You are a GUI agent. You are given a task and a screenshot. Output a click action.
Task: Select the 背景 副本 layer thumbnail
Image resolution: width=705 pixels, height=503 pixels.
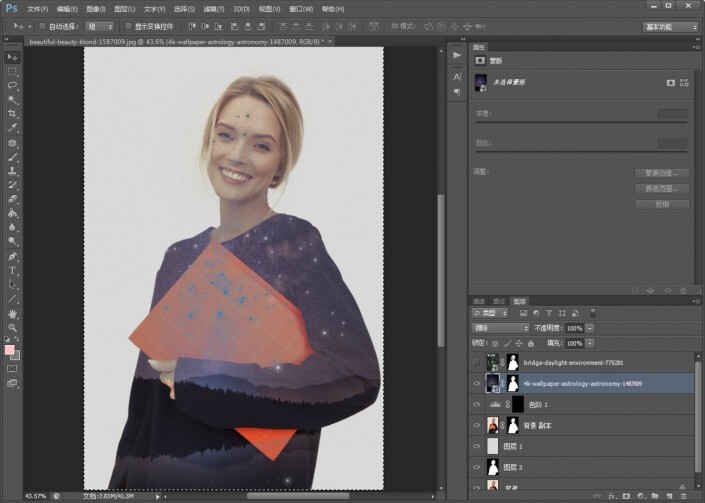click(x=493, y=424)
